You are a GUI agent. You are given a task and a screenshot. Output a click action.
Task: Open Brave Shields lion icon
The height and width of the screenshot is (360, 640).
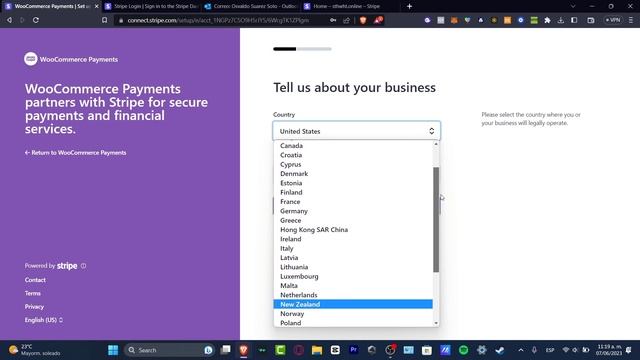[x=363, y=20]
